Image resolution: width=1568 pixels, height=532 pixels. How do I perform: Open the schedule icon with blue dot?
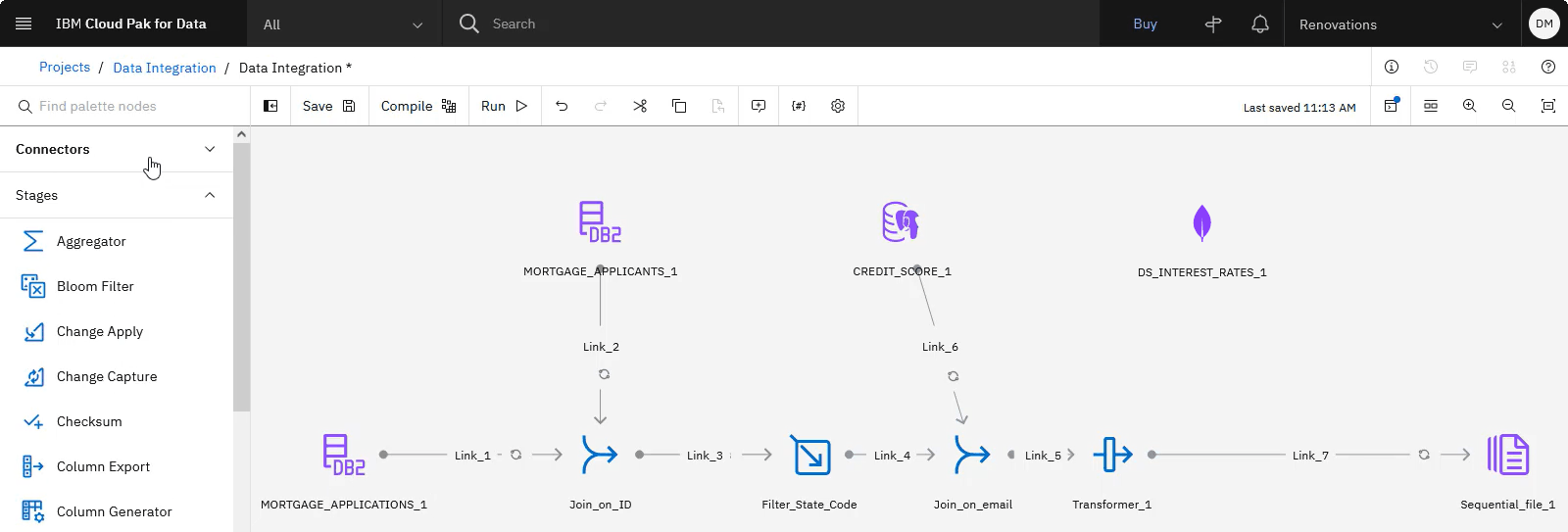click(x=1392, y=106)
